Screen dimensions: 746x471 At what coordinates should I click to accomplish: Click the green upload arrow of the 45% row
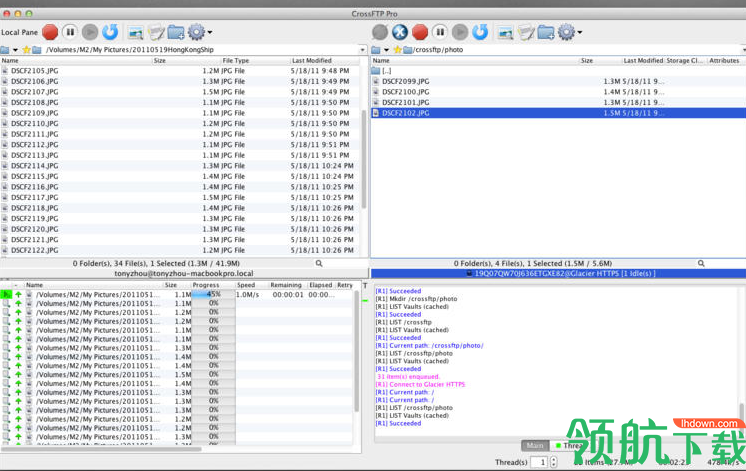tap(18, 294)
